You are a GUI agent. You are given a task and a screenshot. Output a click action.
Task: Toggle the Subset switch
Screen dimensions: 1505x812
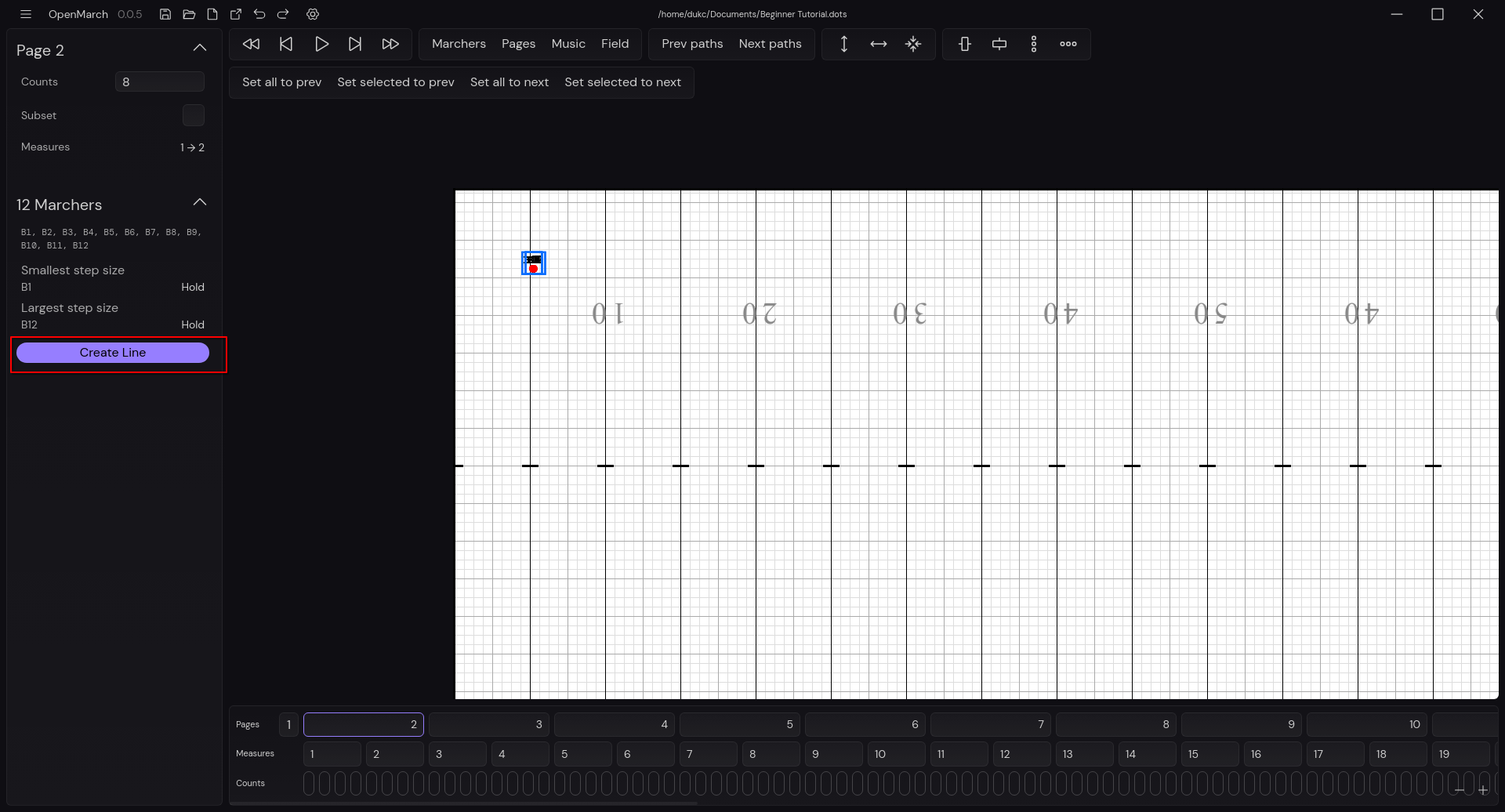click(x=193, y=115)
